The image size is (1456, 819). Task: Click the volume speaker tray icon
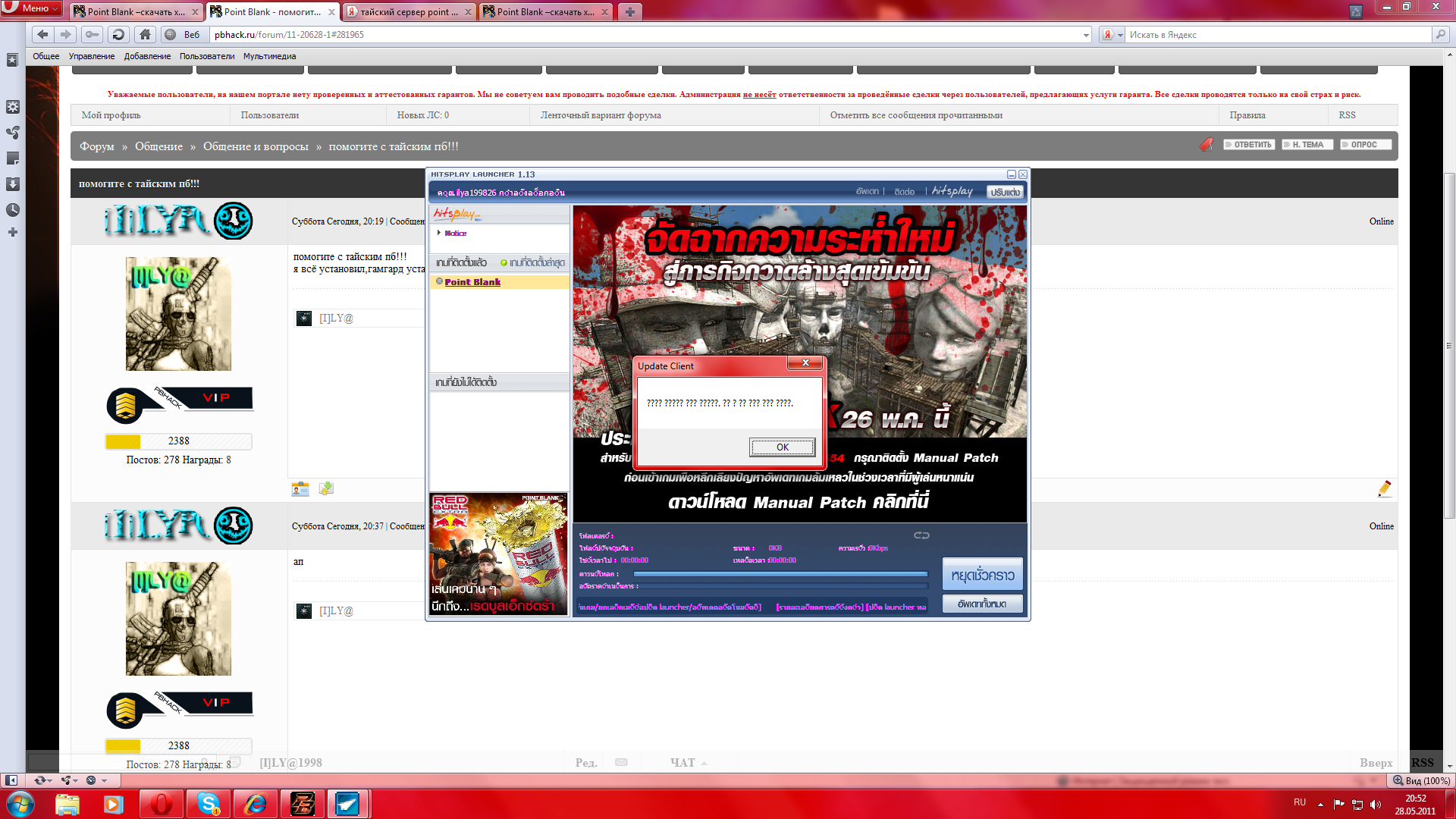tap(1376, 804)
